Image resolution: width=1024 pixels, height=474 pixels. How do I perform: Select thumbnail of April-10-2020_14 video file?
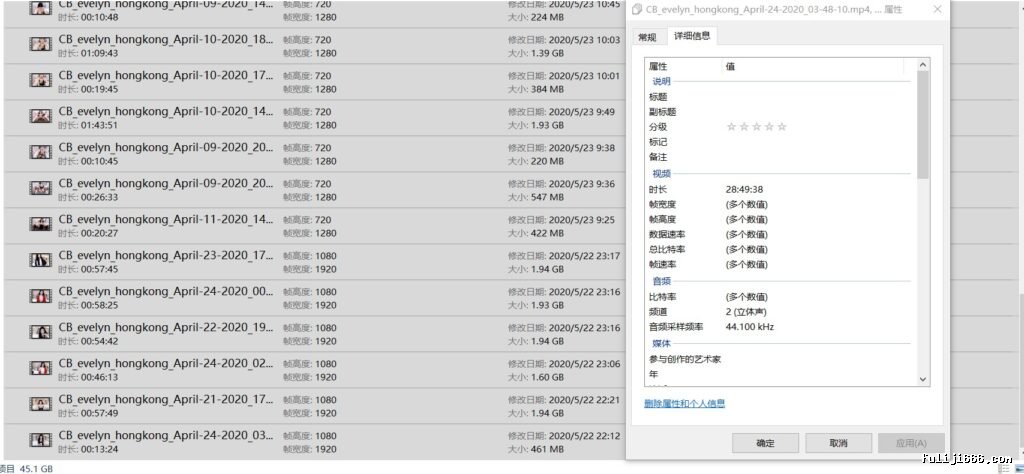40,116
